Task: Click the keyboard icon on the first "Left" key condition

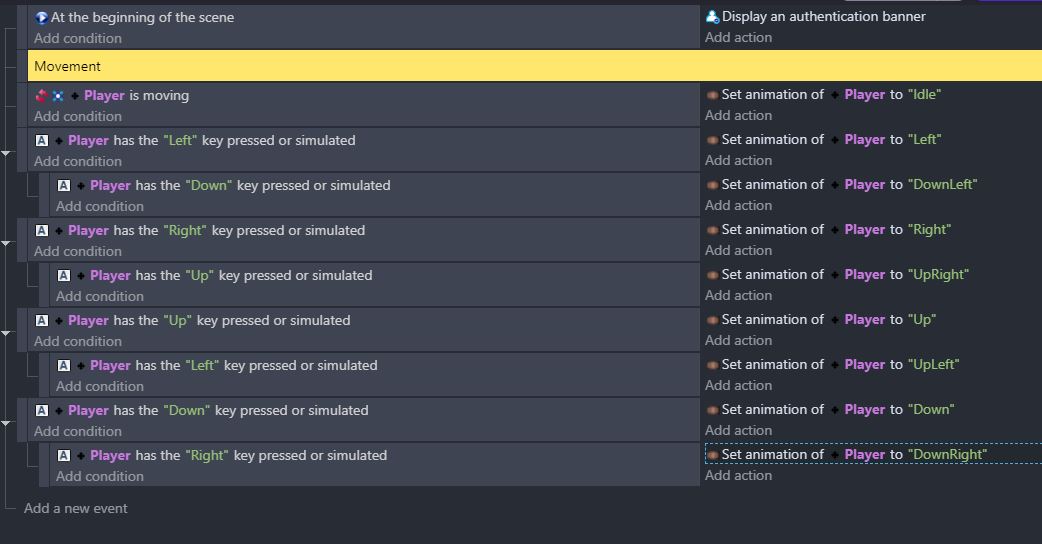Action: pos(42,140)
